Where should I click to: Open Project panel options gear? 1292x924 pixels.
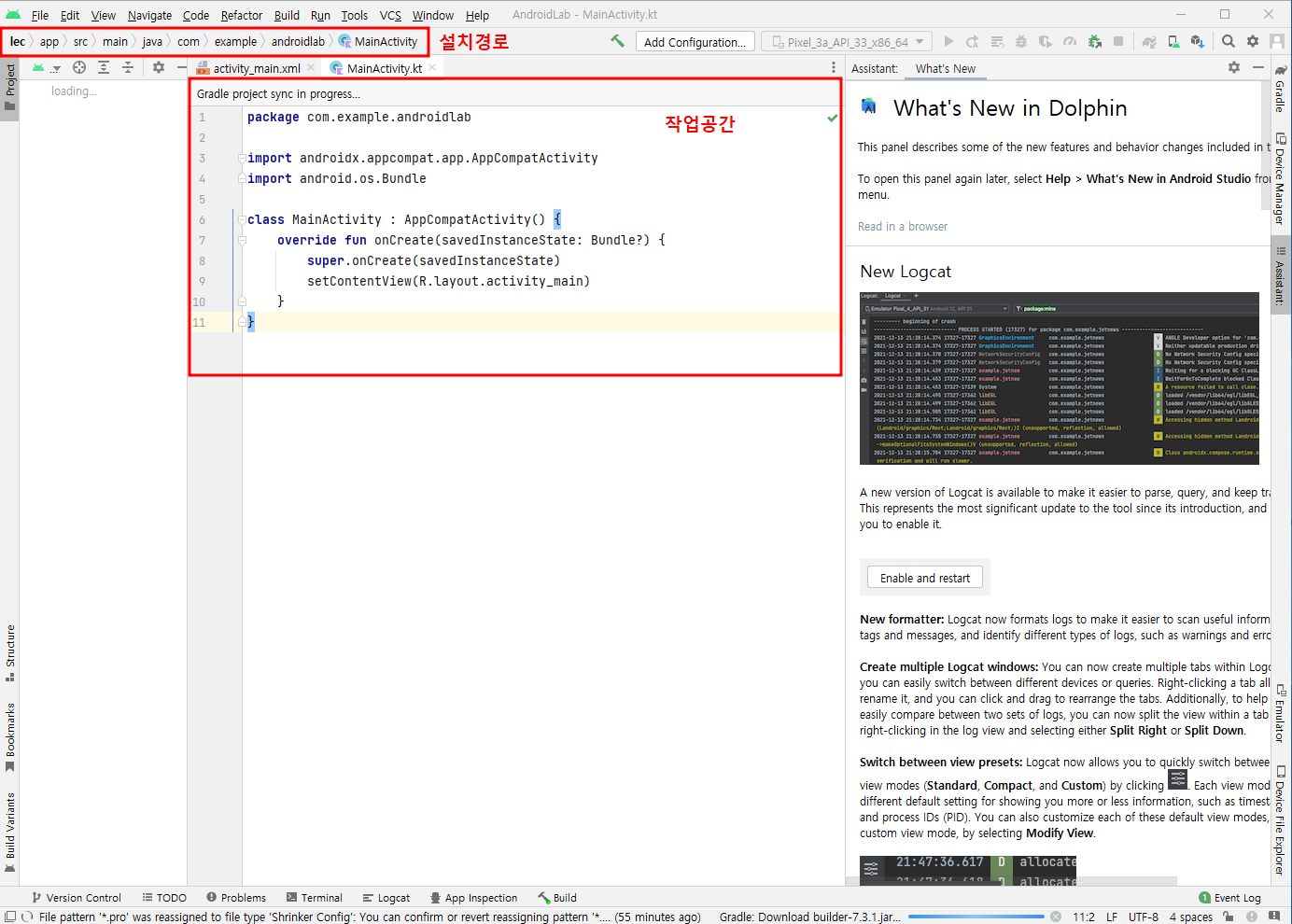coord(159,67)
